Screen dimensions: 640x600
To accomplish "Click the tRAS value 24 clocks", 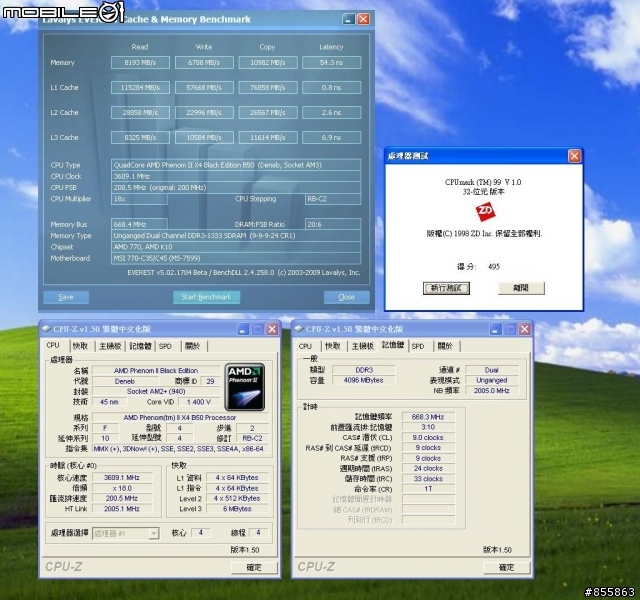I will pos(428,468).
